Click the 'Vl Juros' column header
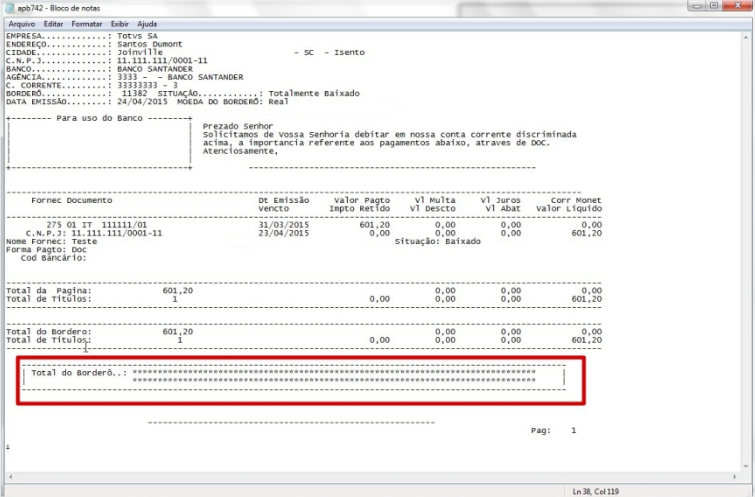The image size is (755, 497). (501, 200)
